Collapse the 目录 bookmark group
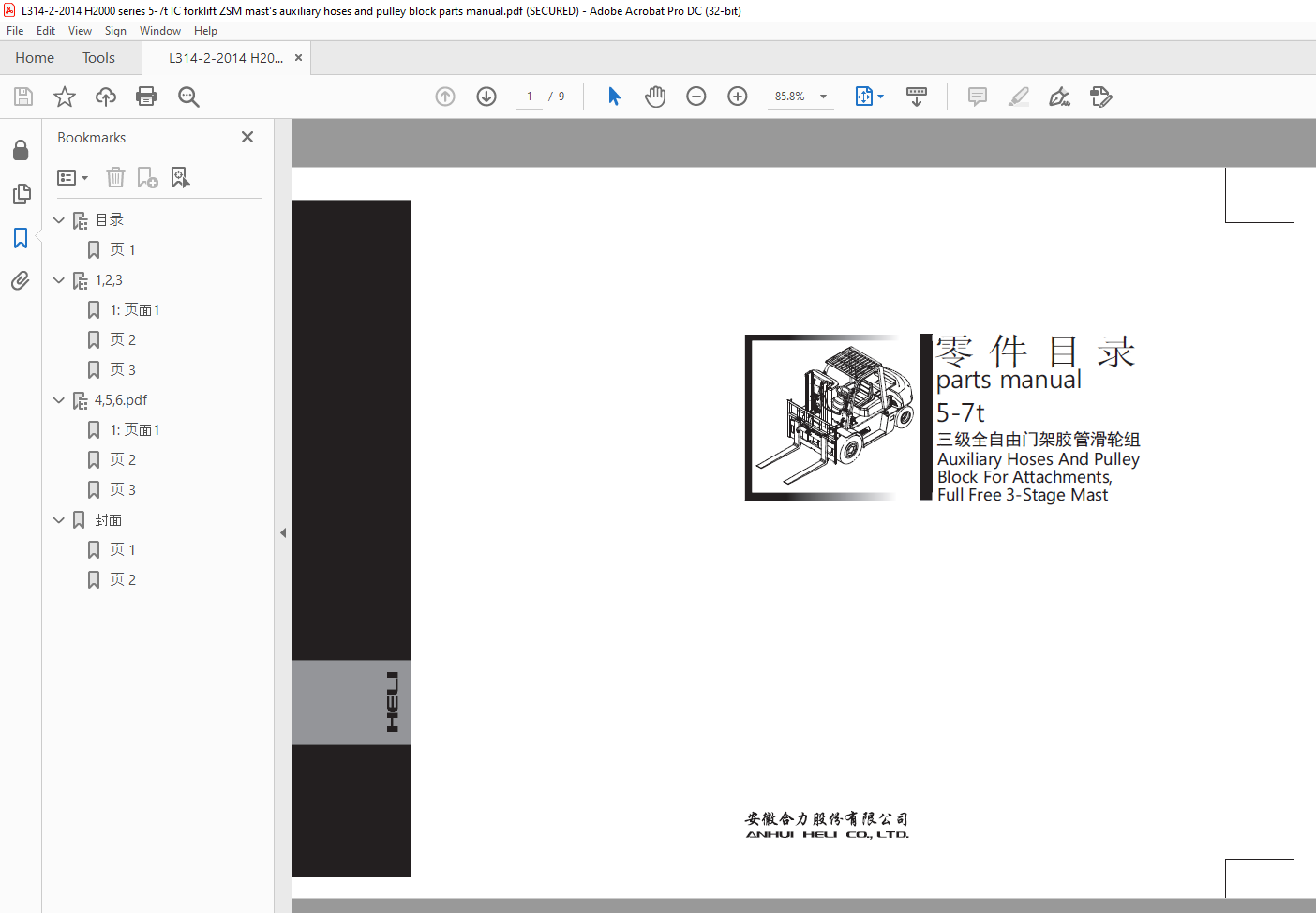This screenshot has height=913, width=1316. coord(59,220)
